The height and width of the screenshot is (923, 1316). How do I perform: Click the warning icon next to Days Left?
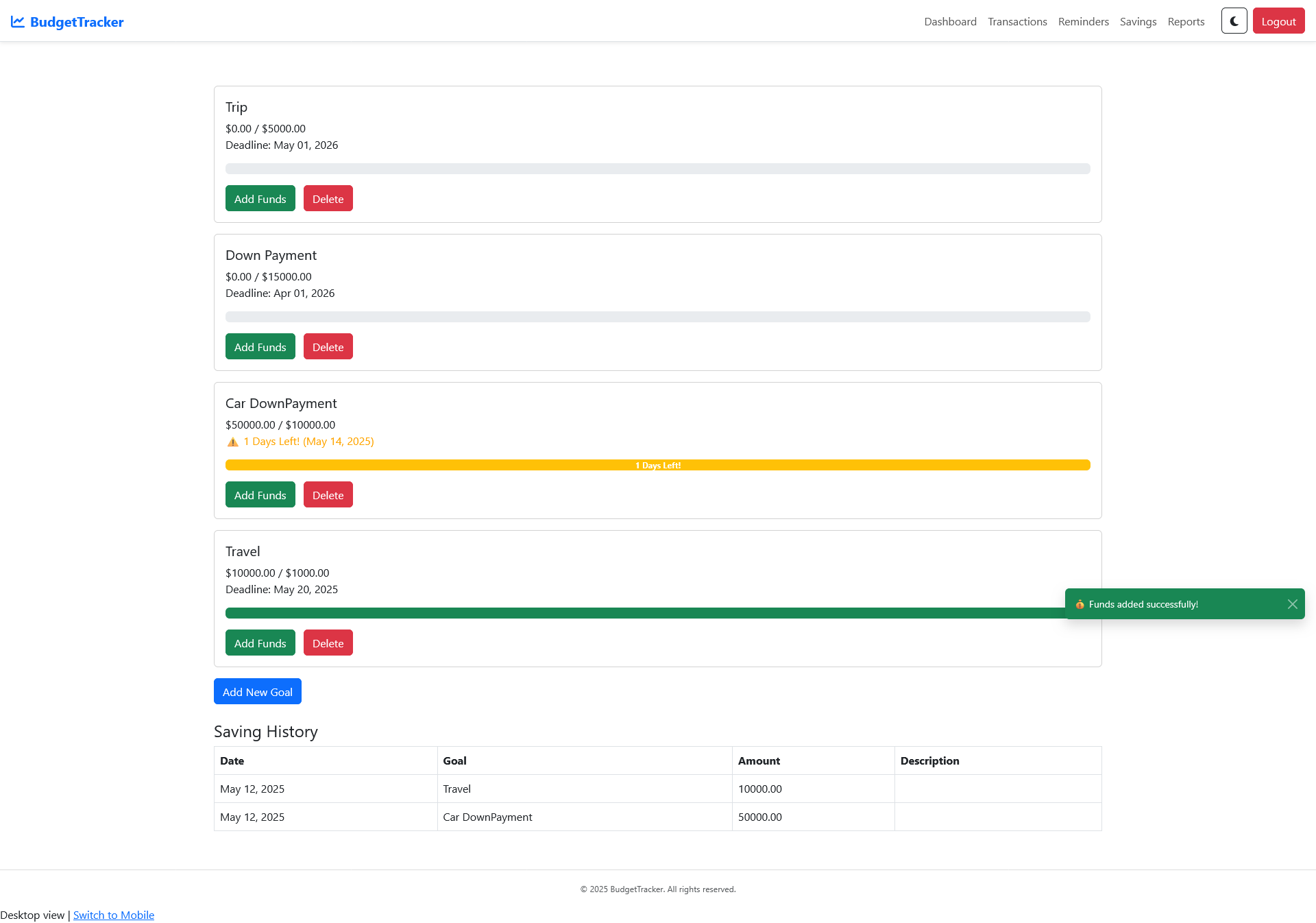coord(233,442)
